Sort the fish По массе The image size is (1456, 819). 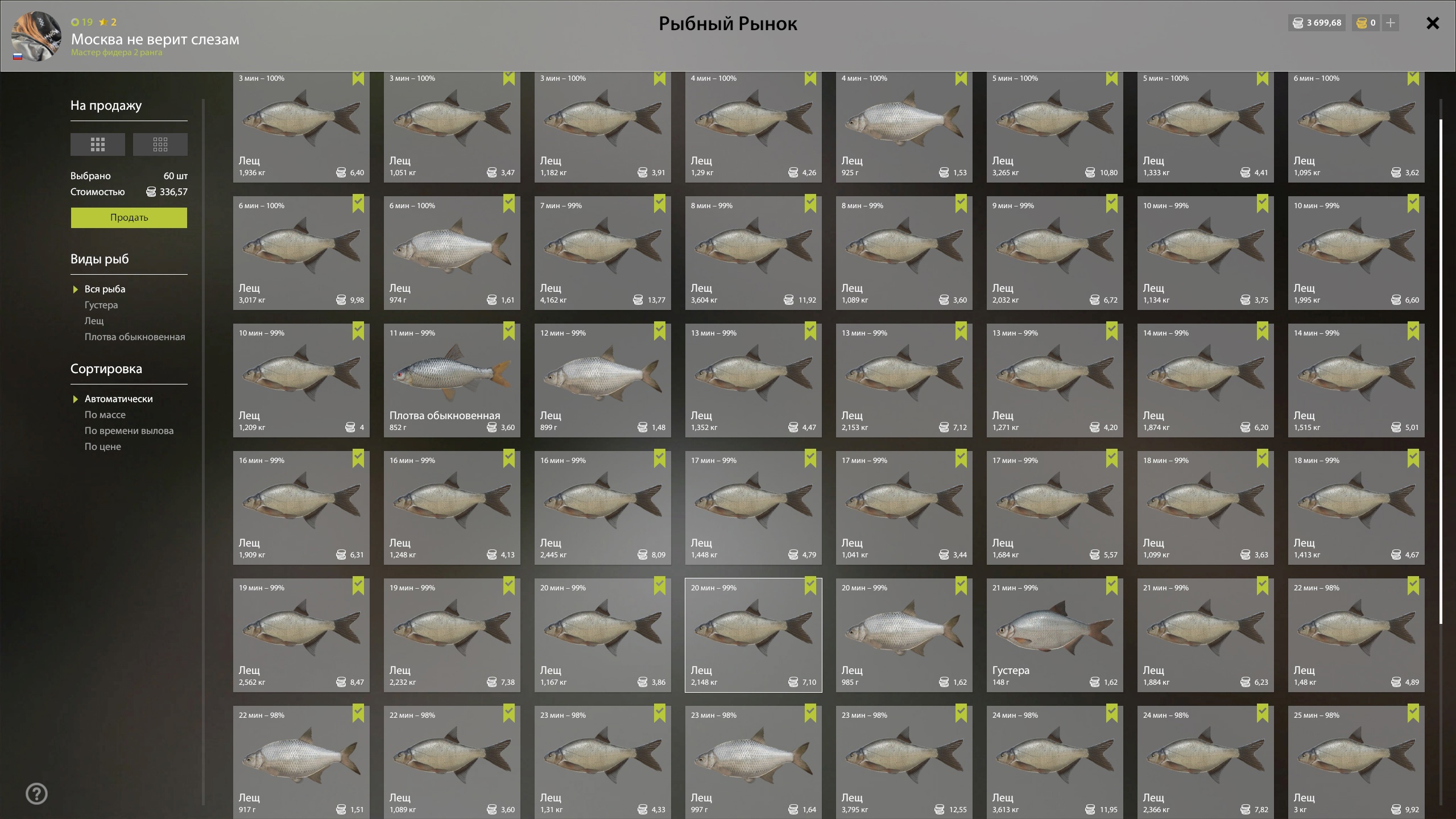(105, 415)
